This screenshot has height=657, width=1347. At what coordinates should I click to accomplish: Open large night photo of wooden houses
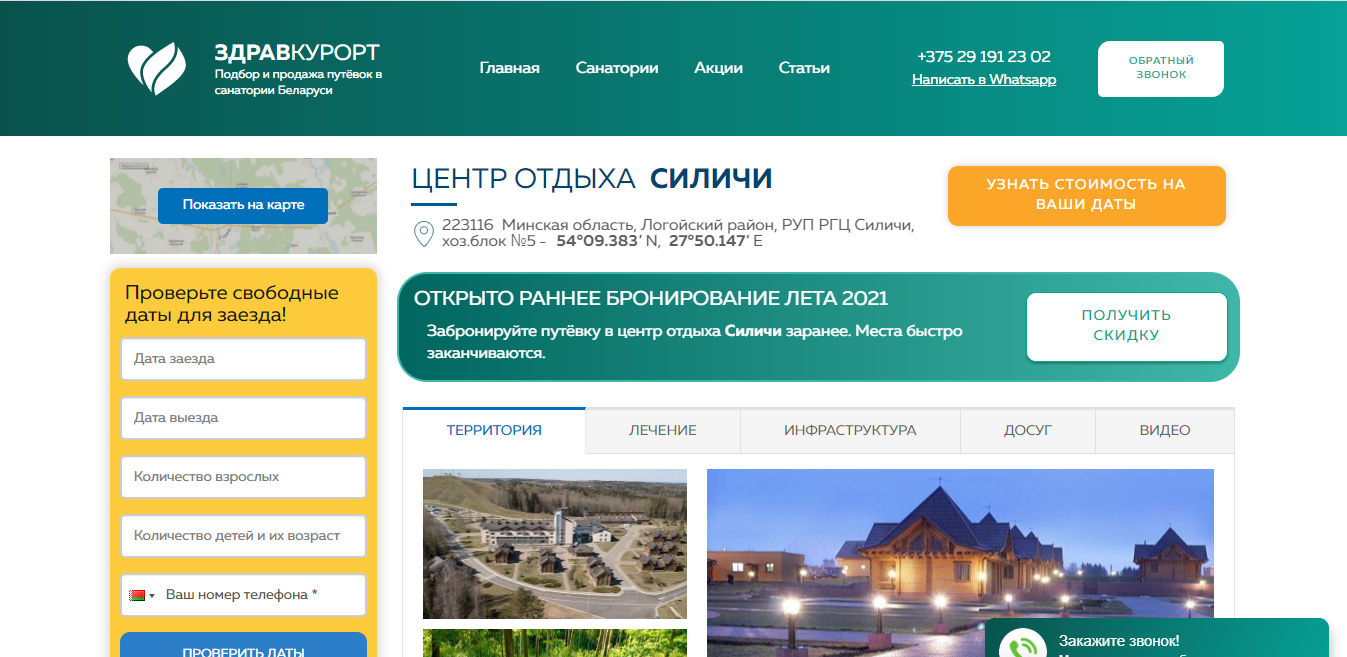point(960,563)
